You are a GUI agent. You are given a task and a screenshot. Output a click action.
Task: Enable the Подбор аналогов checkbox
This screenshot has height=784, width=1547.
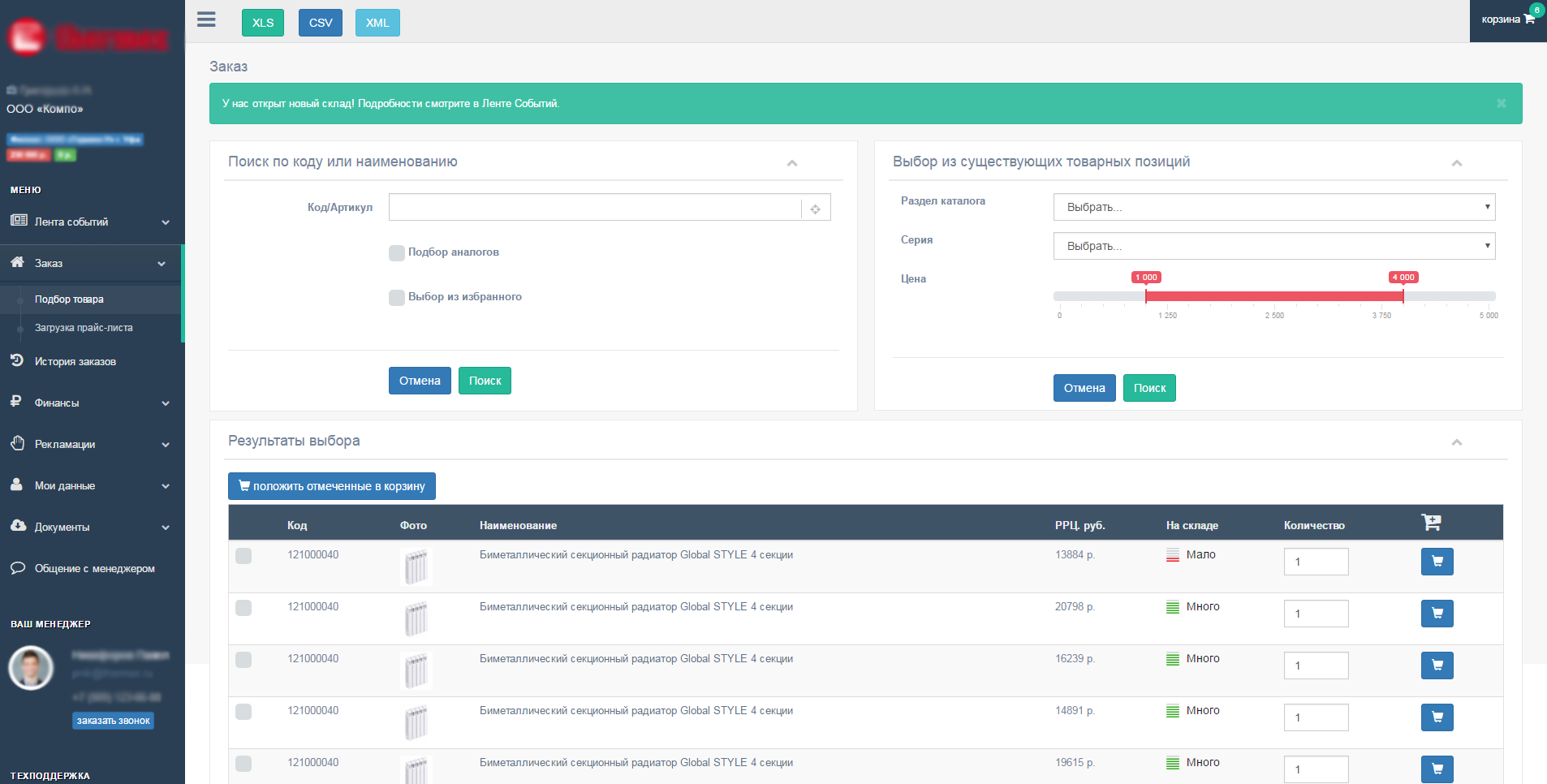(x=397, y=253)
